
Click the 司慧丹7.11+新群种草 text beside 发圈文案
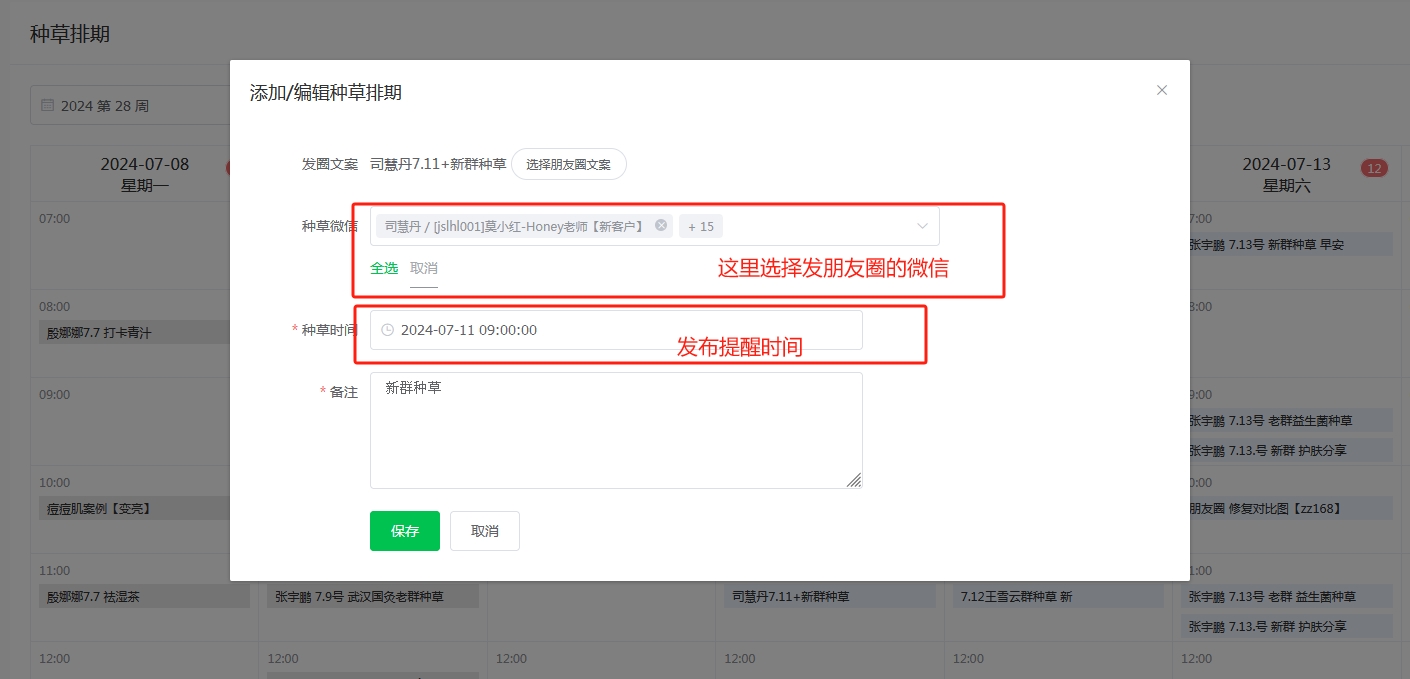tap(438, 164)
